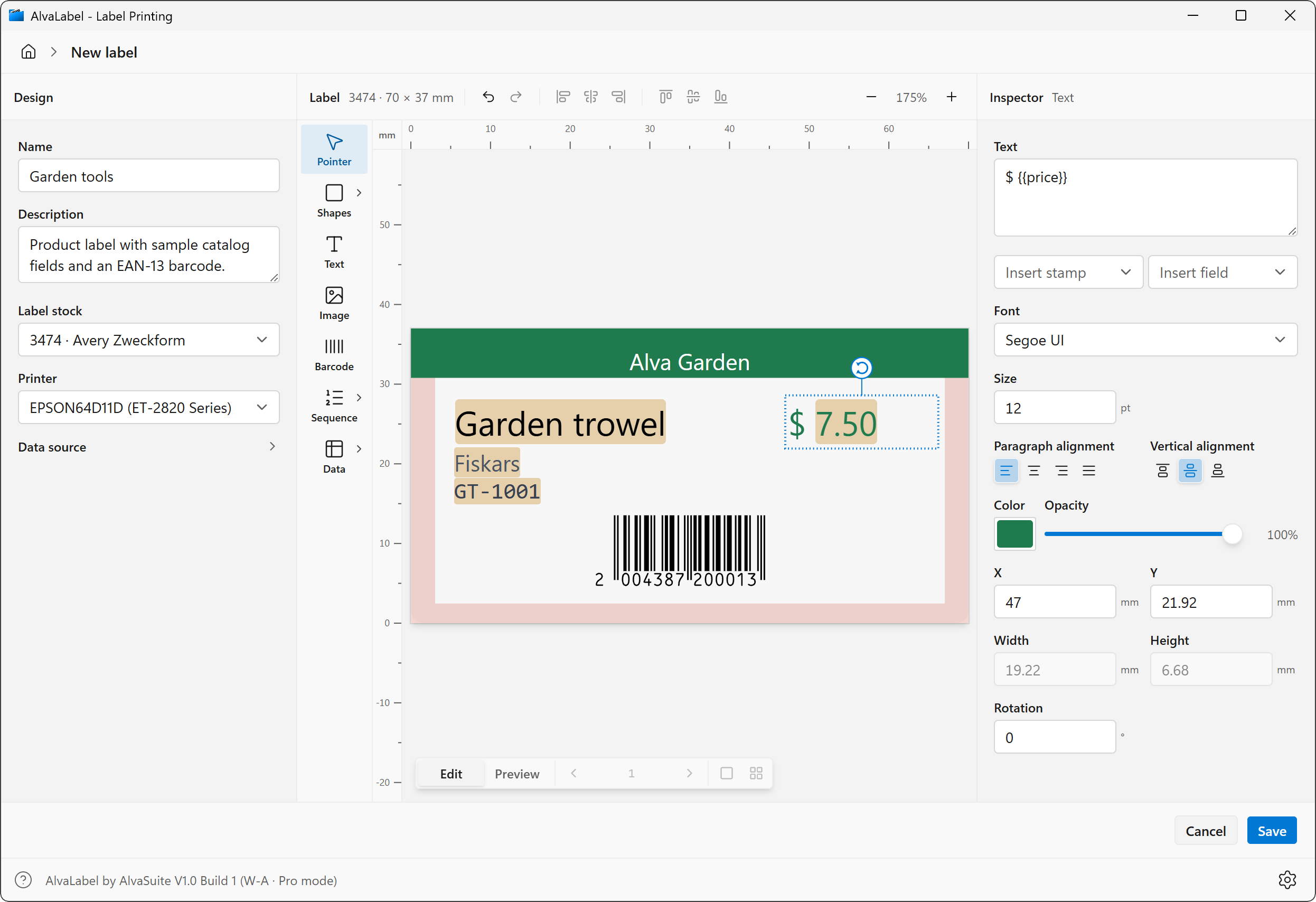Viewport: 1316px width, 902px height.
Task: Click the Y position field
Action: click(x=1211, y=602)
